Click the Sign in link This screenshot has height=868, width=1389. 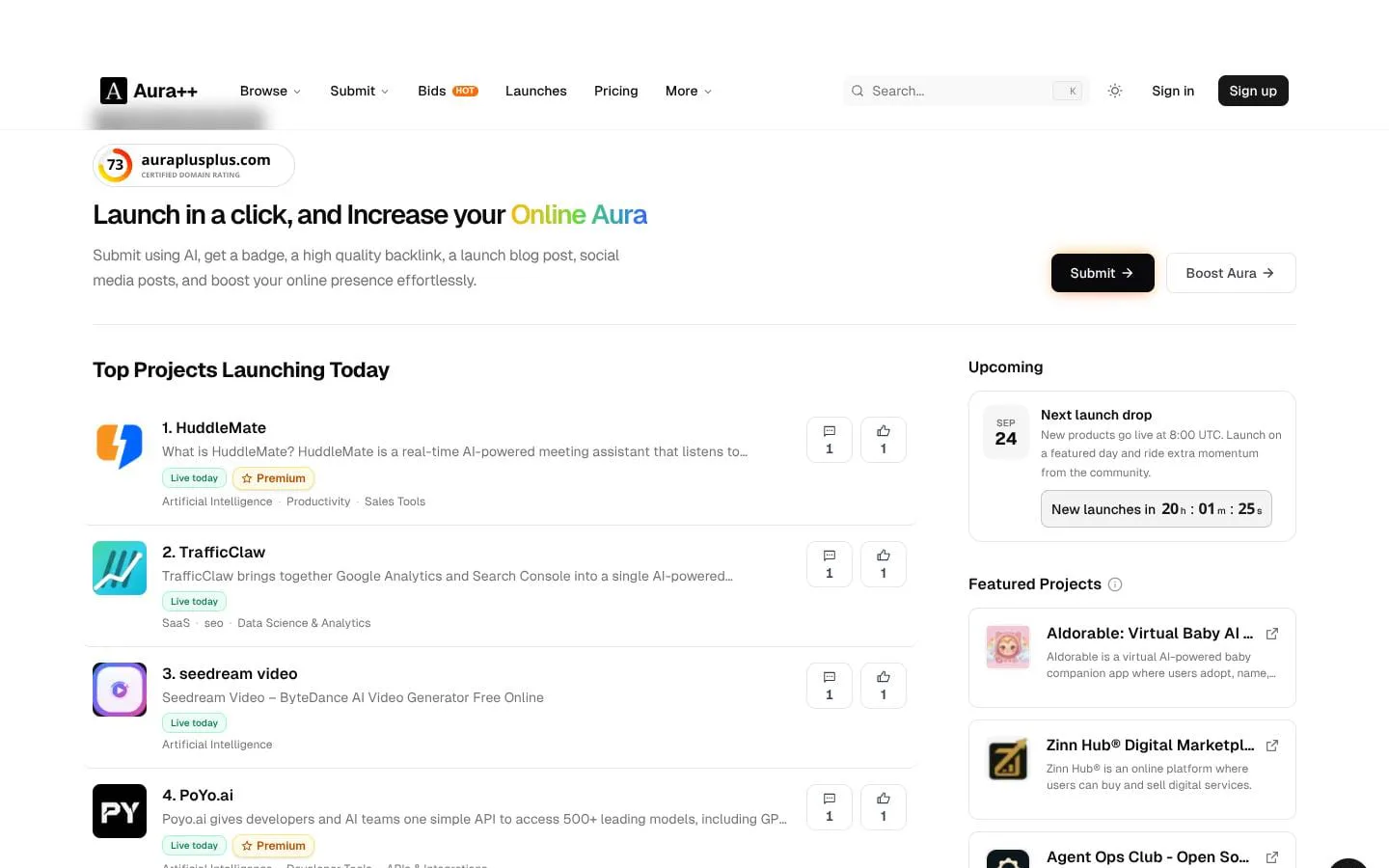[x=1173, y=91]
